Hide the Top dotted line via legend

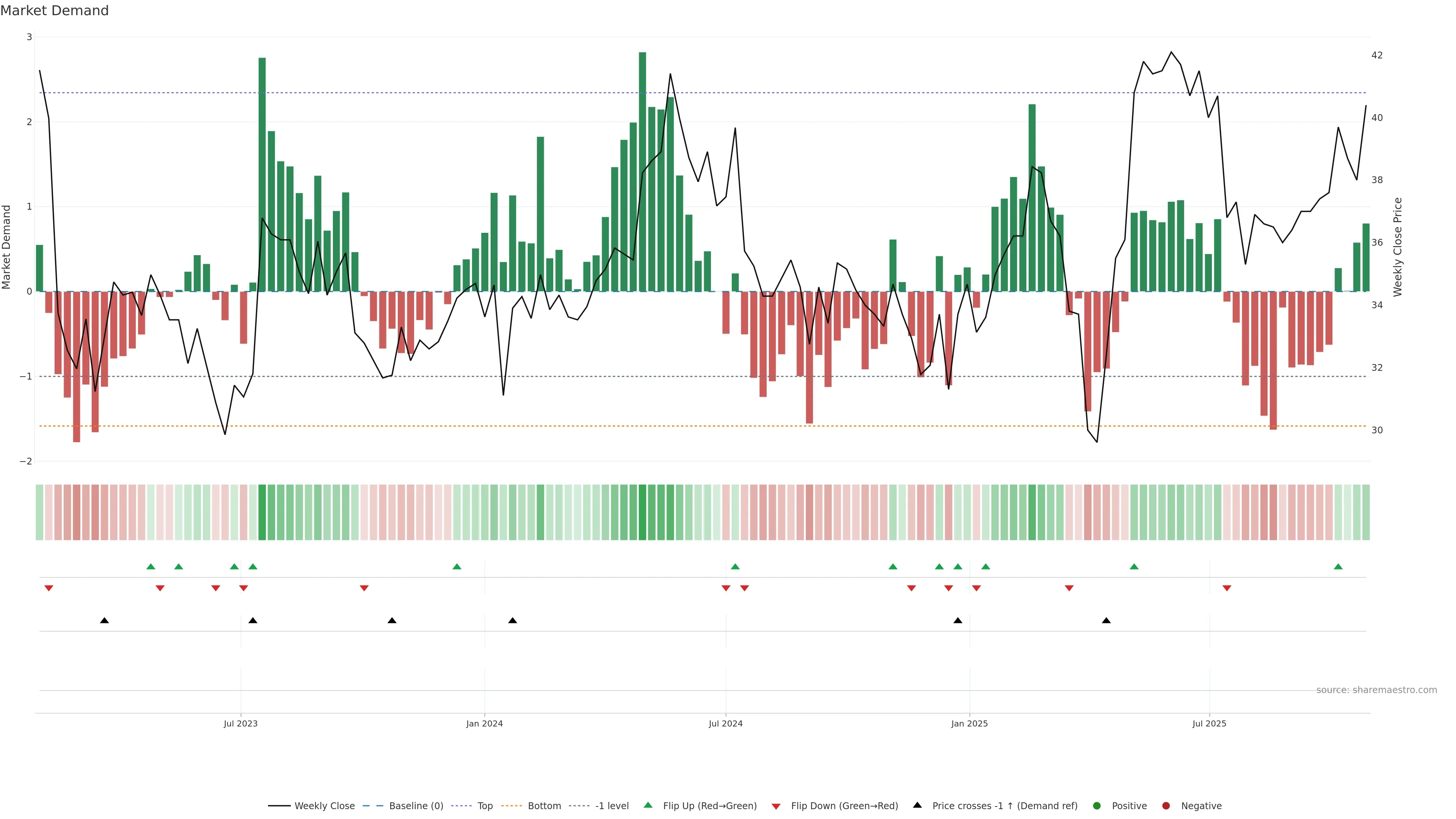point(485,805)
